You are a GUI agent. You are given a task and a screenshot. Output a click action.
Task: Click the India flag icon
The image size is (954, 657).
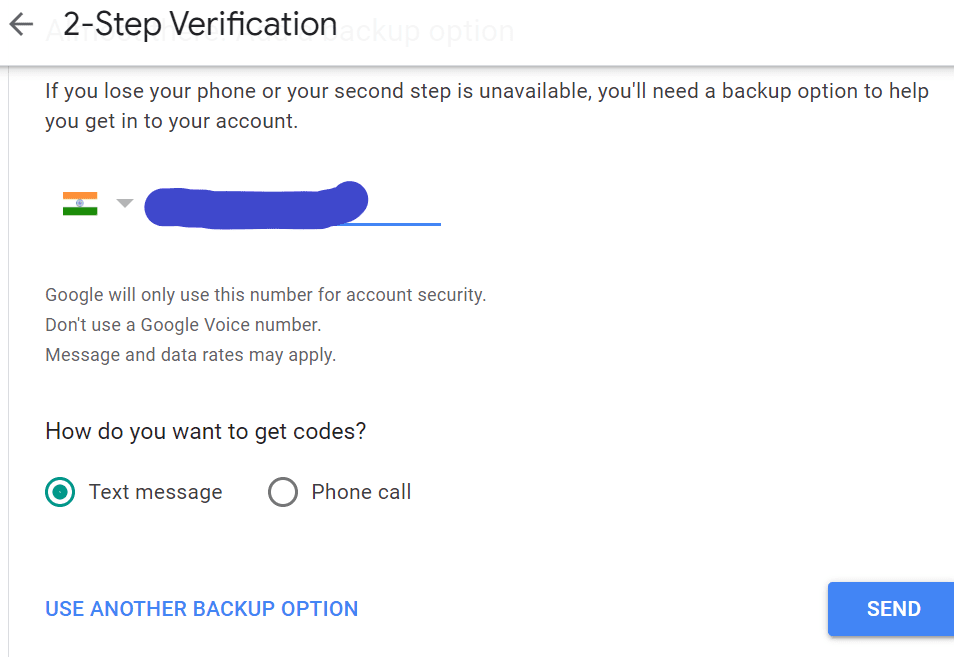80,204
